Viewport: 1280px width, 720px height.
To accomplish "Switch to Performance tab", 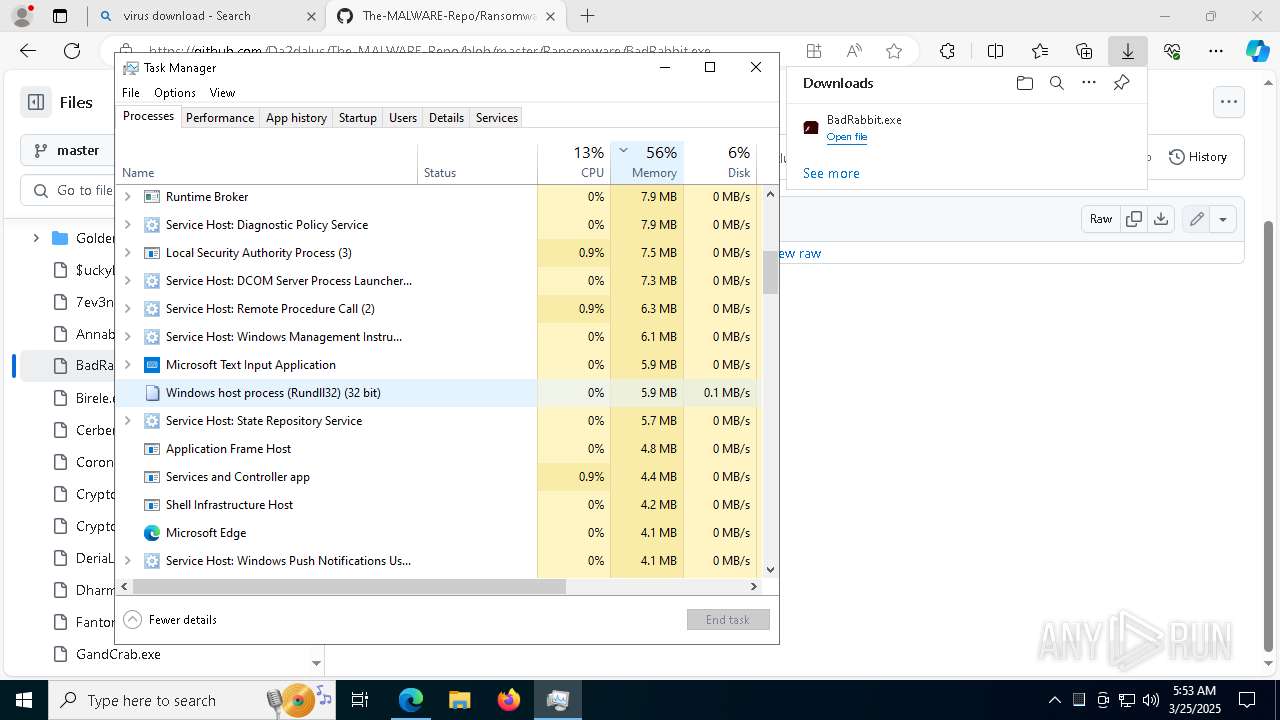I will point(220,118).
